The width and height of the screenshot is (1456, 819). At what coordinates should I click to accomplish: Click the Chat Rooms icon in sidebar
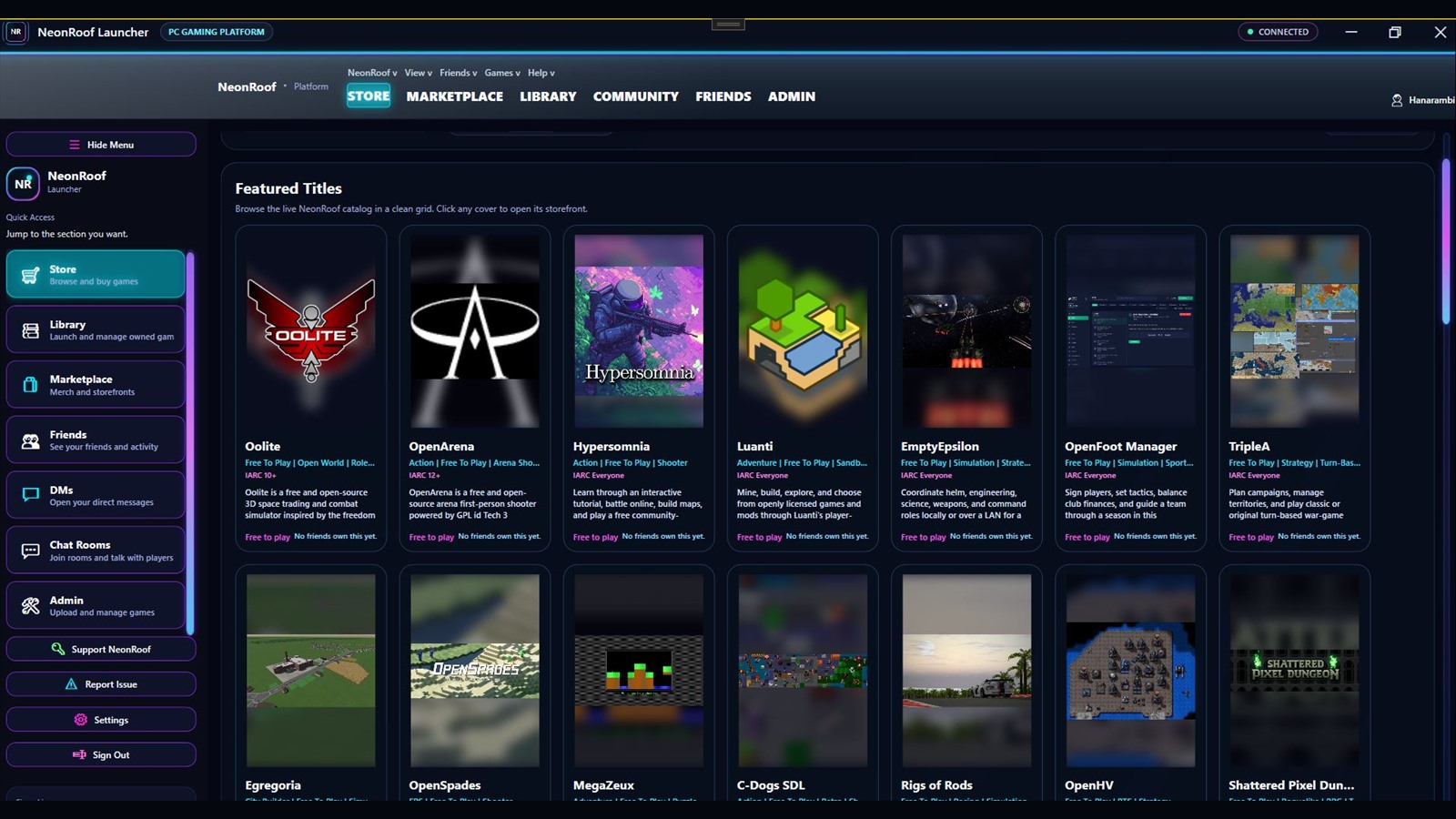[x=30, y=551]
